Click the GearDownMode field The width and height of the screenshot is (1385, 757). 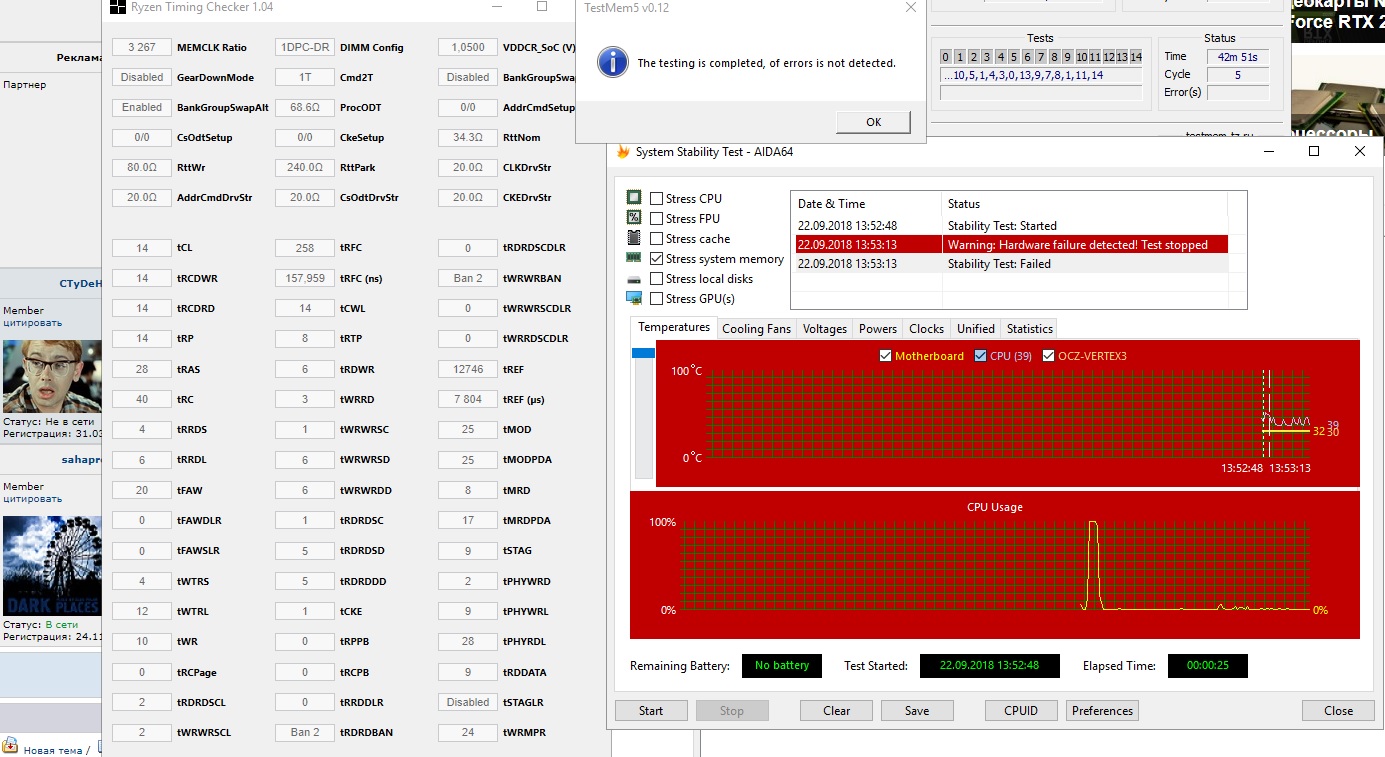click(142, 77)
